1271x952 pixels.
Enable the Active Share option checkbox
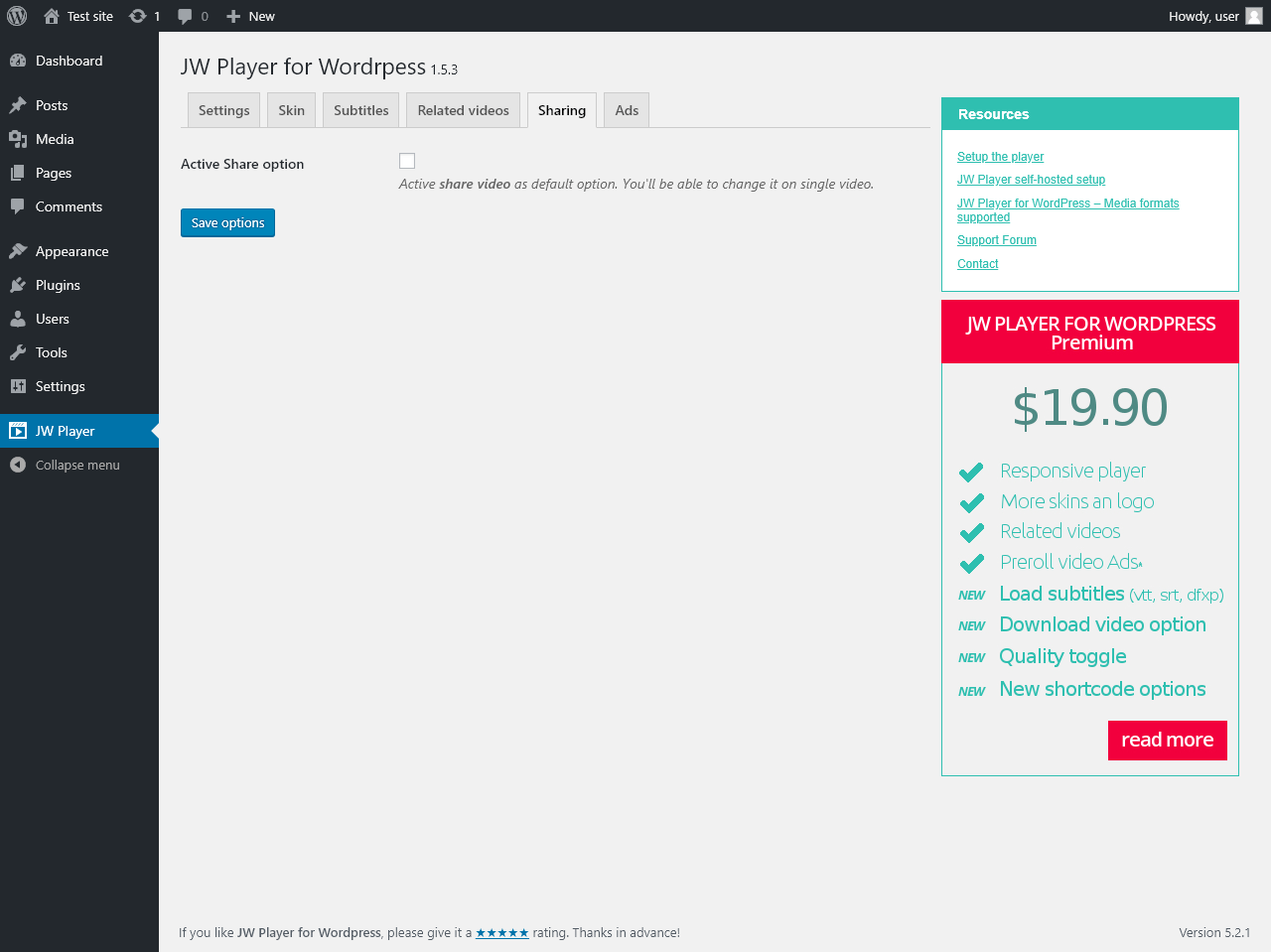pos(407,161)
